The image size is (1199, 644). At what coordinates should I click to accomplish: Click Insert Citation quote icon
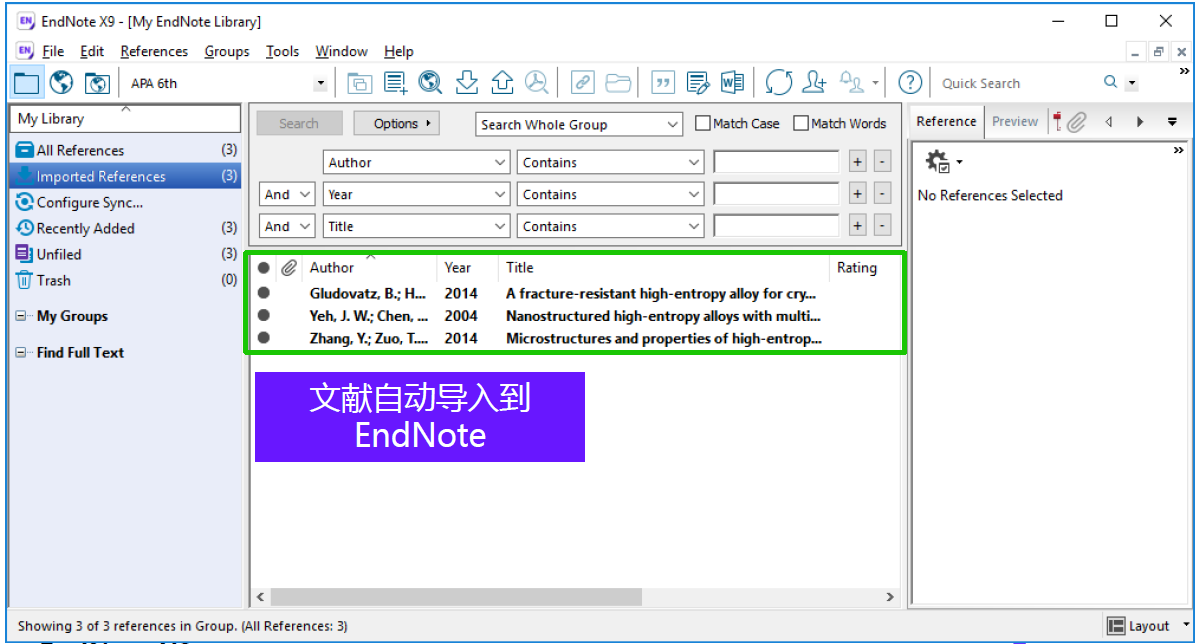click(x=662, y=83)
